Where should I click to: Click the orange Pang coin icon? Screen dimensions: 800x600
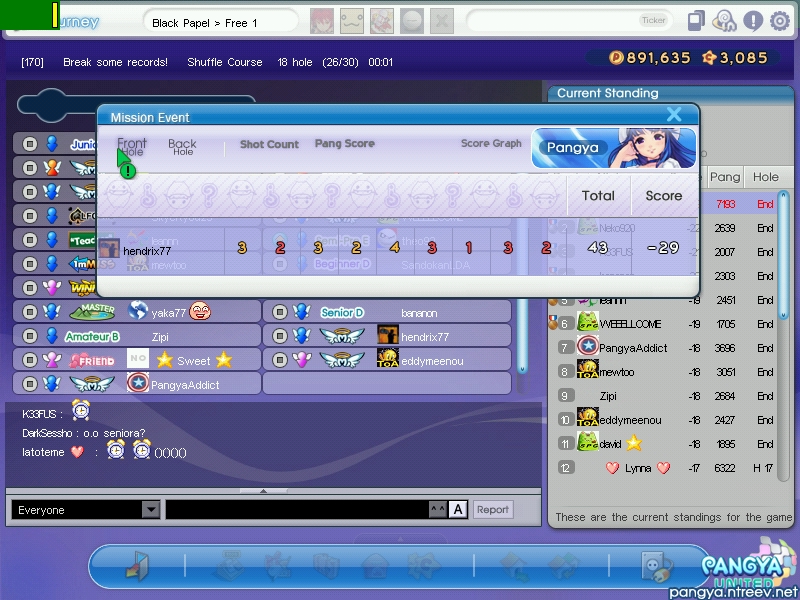[x=616, y=58]
